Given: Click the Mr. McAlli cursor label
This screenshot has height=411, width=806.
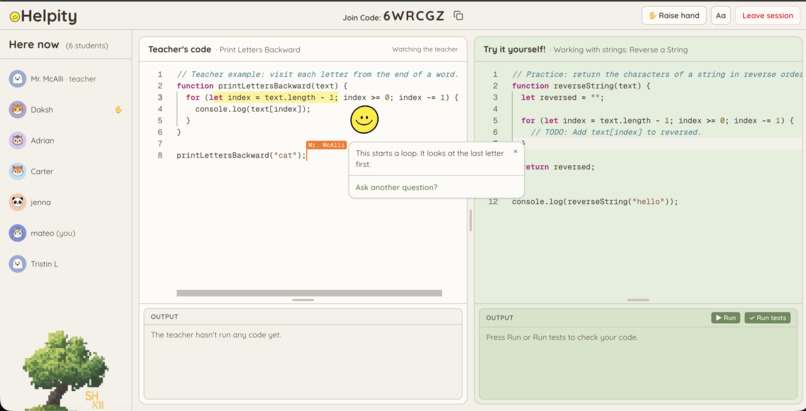Looking at the screenshot, I should point(326,145).
